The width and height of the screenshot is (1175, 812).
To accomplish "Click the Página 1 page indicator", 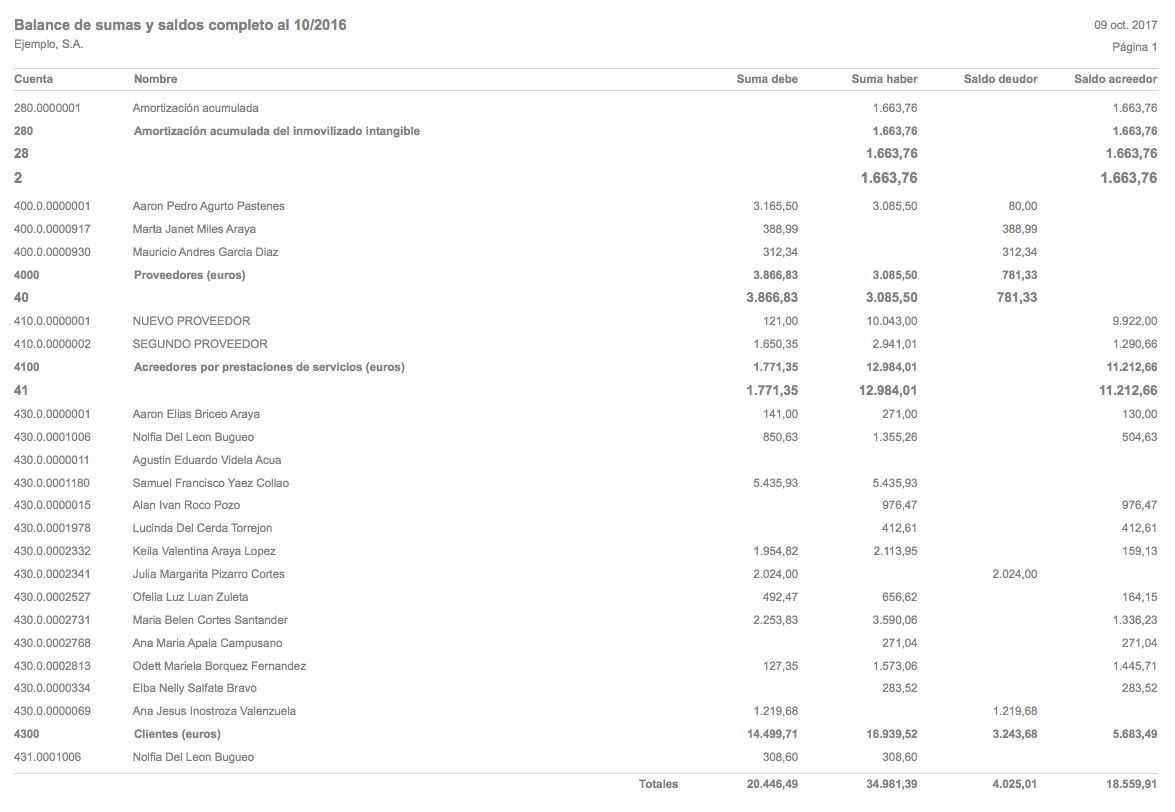I will (1134, 47).
